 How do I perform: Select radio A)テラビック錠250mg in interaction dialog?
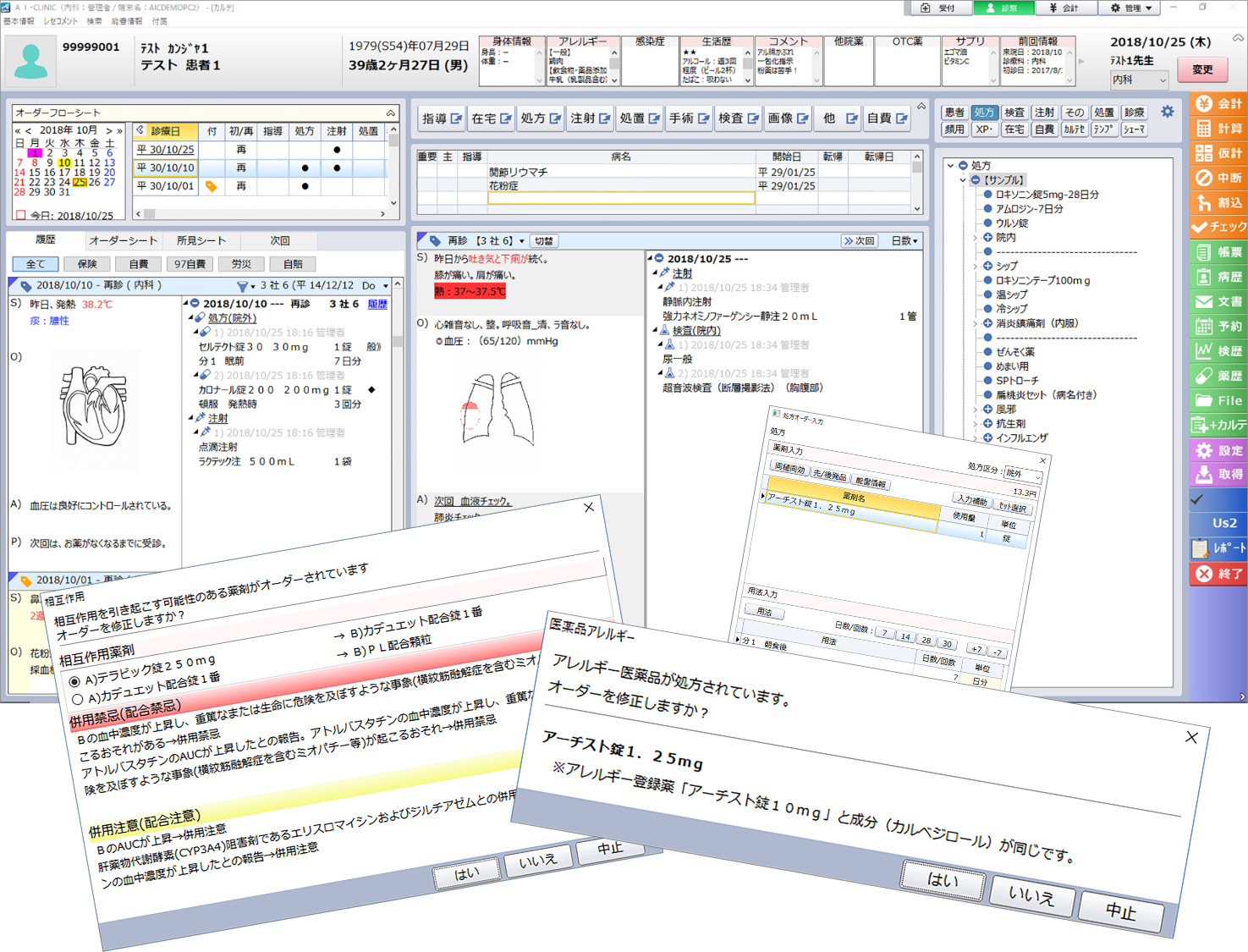point(74,682)
